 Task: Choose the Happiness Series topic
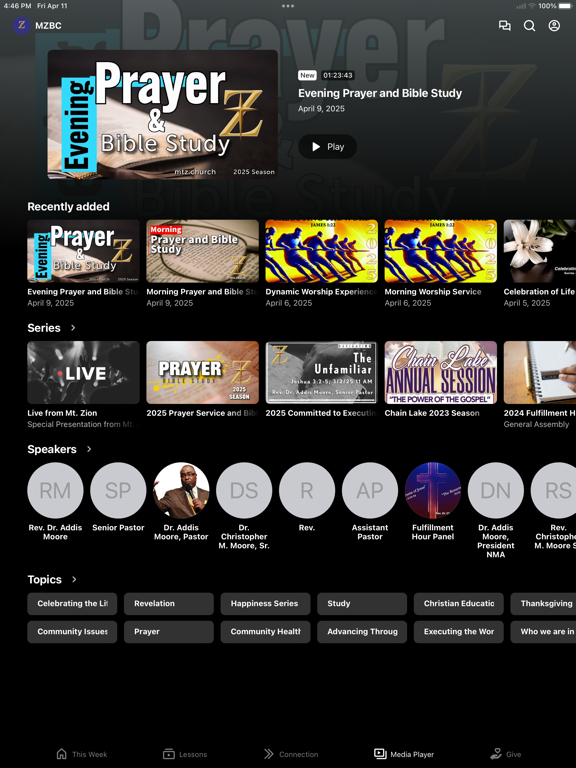point(265,603)
